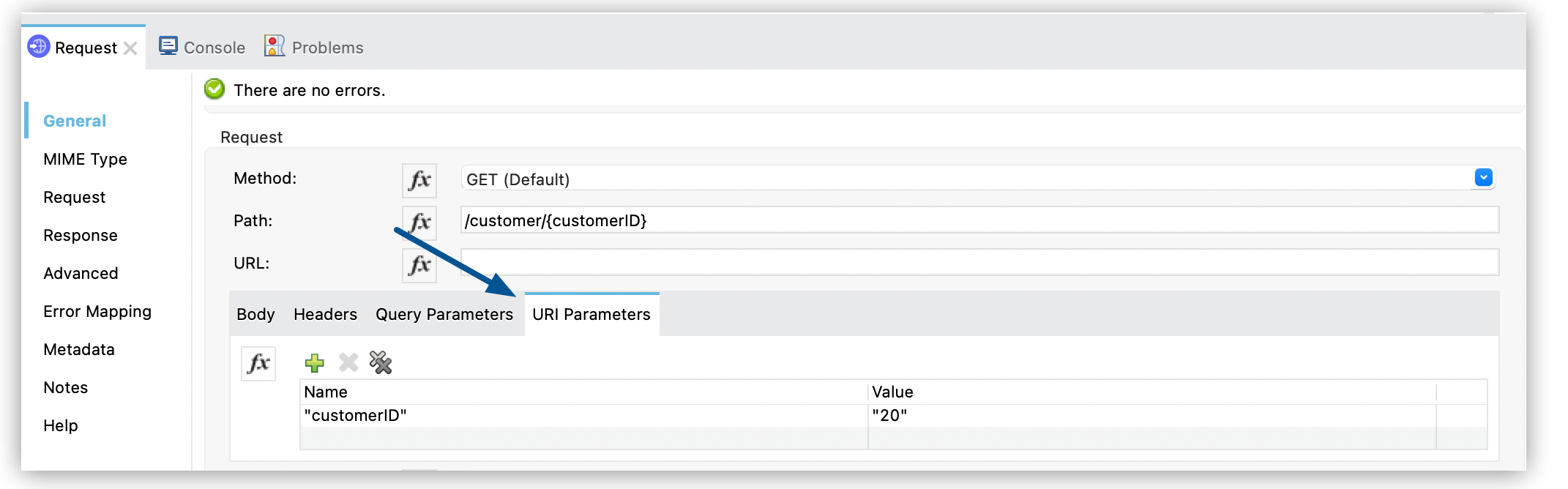This screenshot has width=1568, height=489.
Task: Go to the Advanced settings section
Action: pos(81,273)
